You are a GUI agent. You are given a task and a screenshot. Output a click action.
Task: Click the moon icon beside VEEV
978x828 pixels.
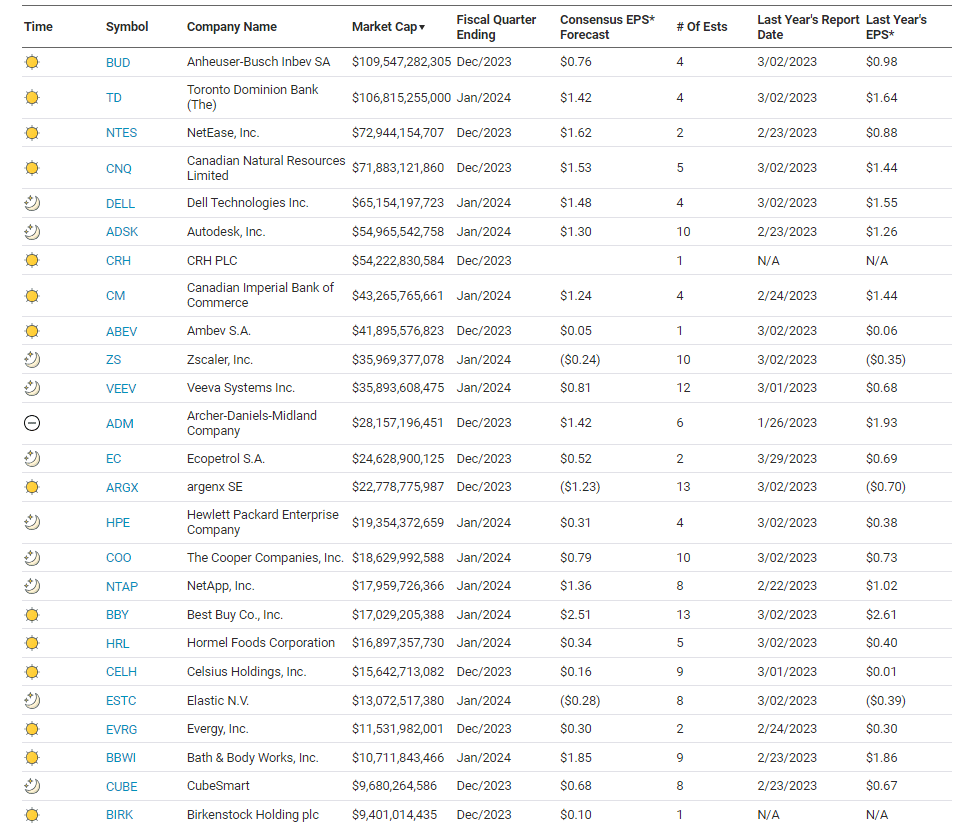32,388
